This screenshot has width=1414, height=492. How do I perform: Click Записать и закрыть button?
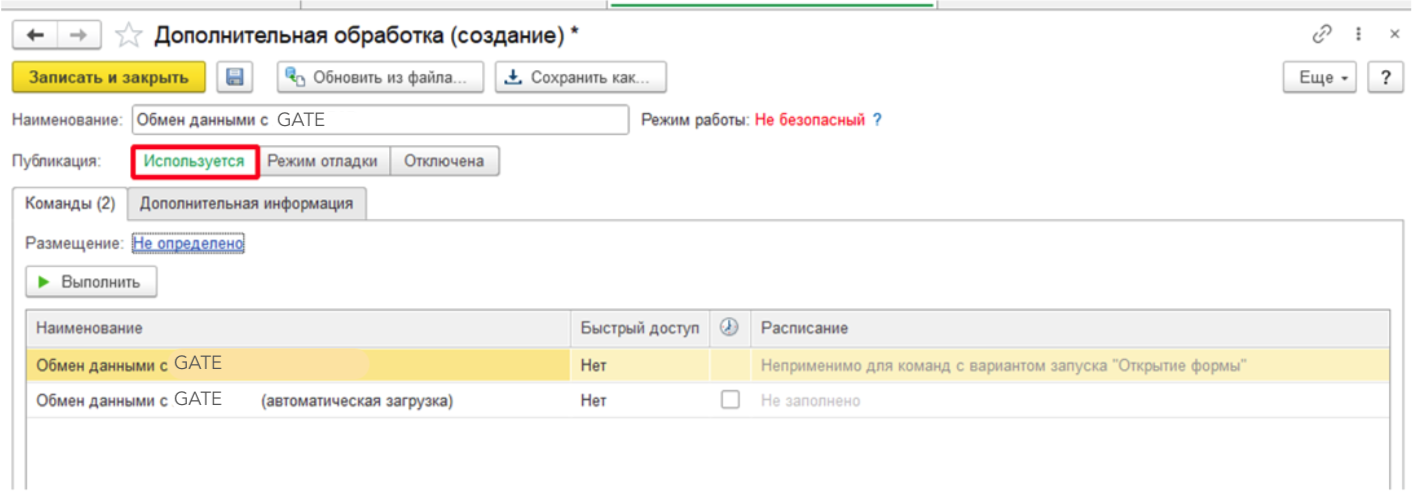[x=108, y=77]
